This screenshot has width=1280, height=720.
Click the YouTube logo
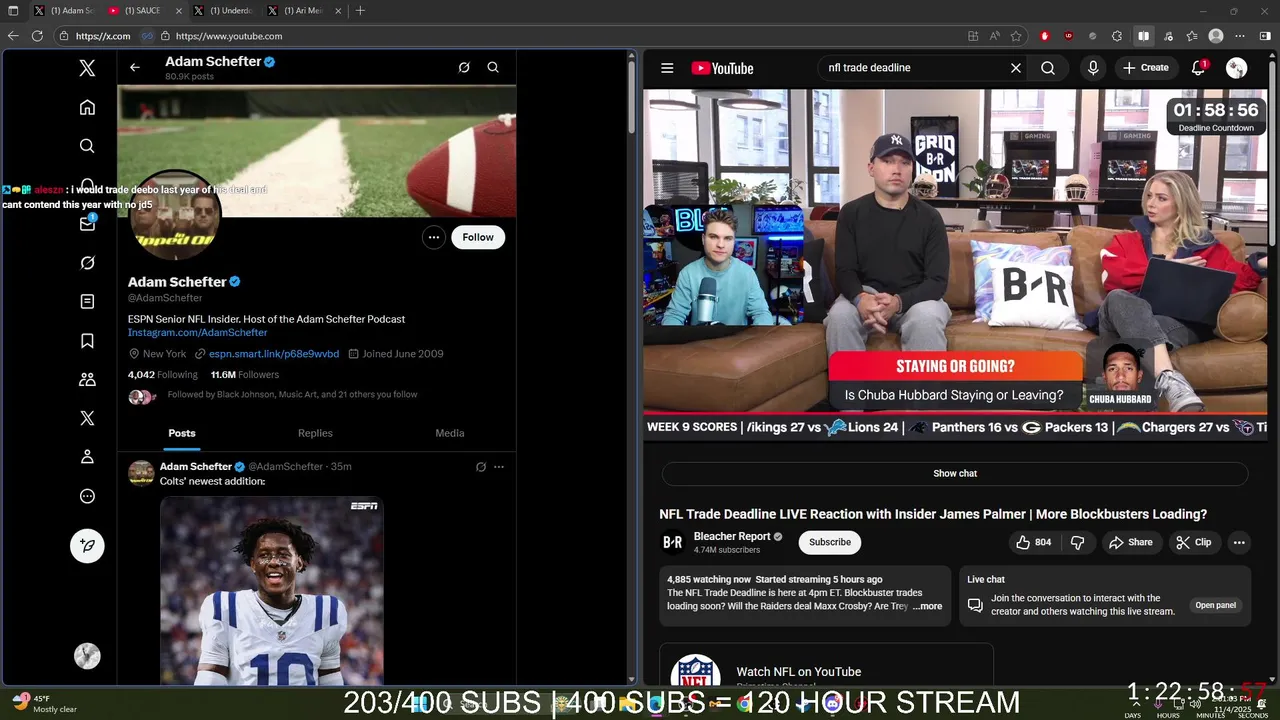click(722, 68)
